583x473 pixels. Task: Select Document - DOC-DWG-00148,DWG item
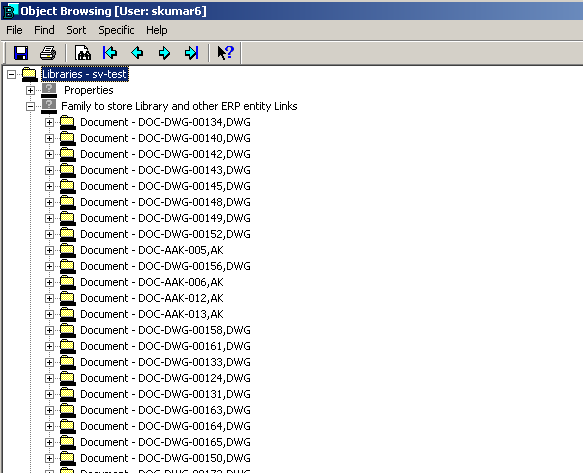(x=165, y=202)
